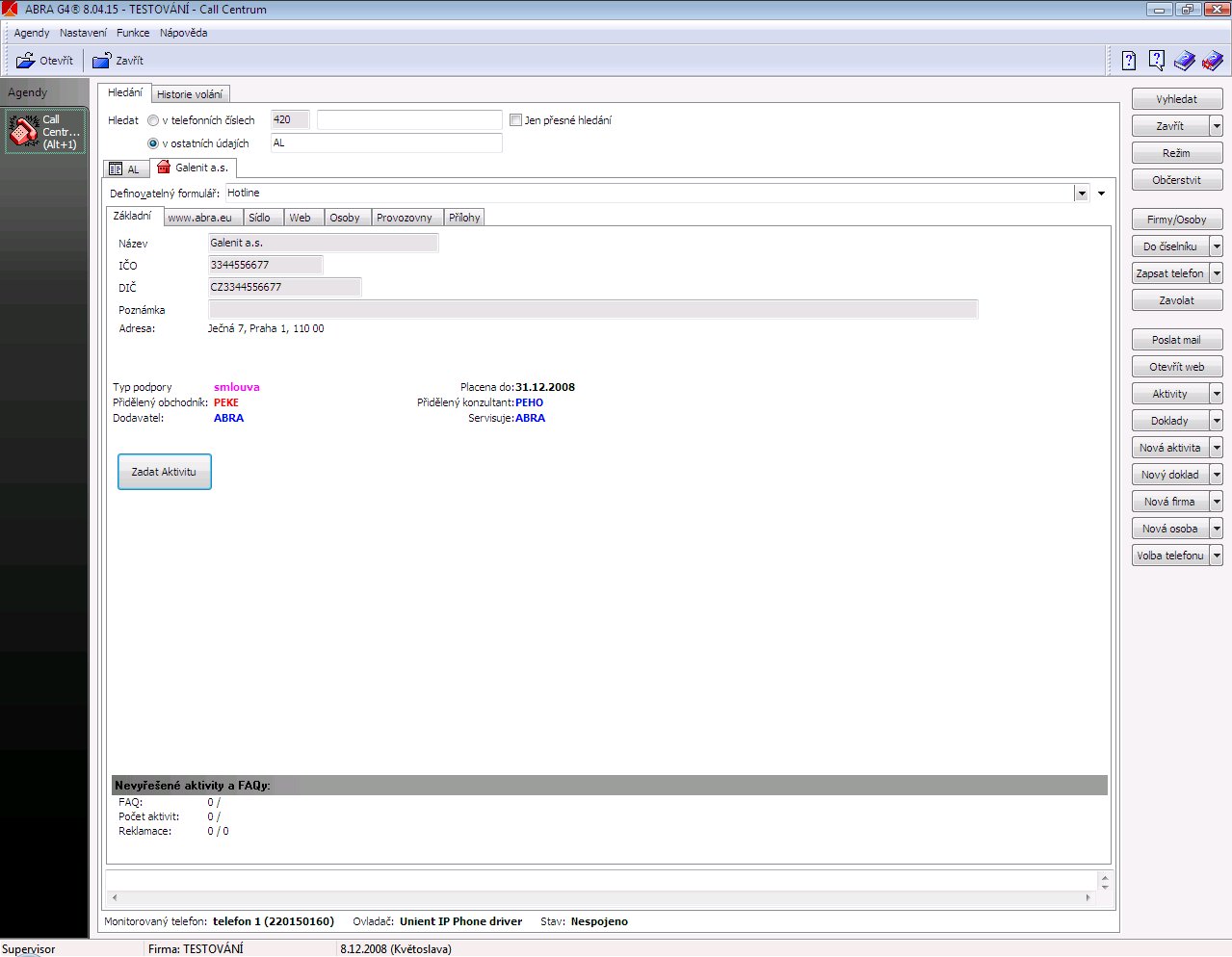This screenshot has width=1232, height=957.
Task: Click the Zadat Aktivitu button
Action: 165,472
